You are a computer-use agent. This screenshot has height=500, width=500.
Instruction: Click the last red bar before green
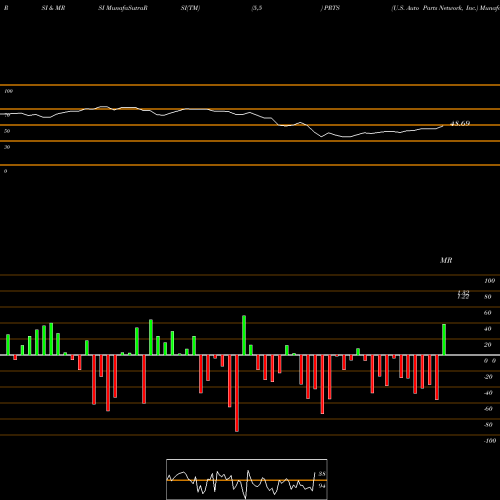click(x=437, y=377)
